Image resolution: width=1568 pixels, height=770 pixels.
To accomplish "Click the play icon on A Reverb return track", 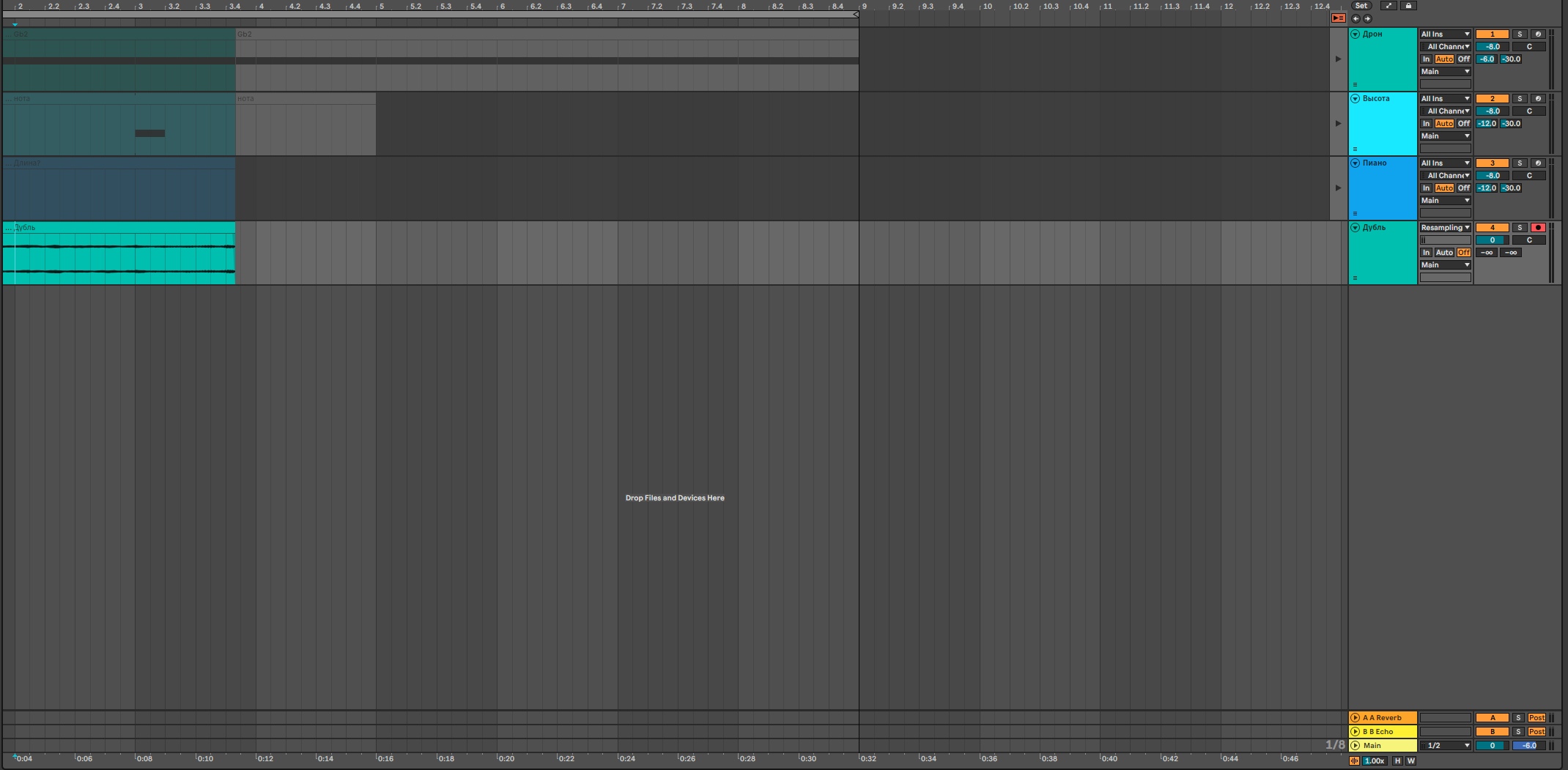I will (1356, 718).
